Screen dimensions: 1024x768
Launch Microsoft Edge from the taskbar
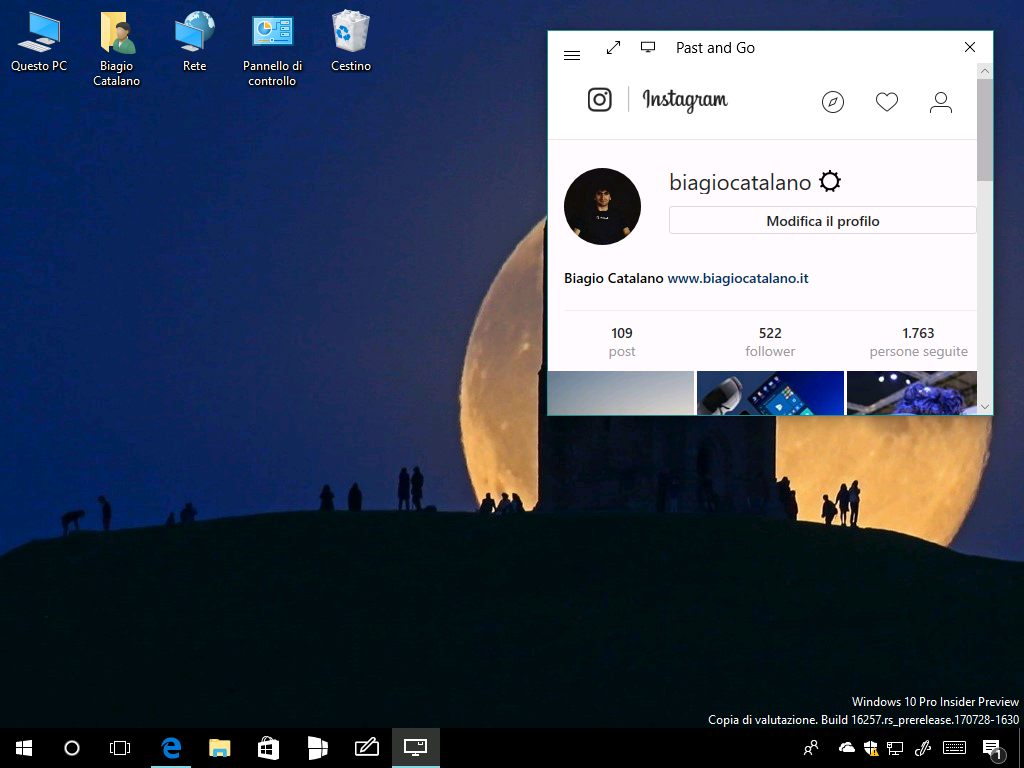click(171, 748)
